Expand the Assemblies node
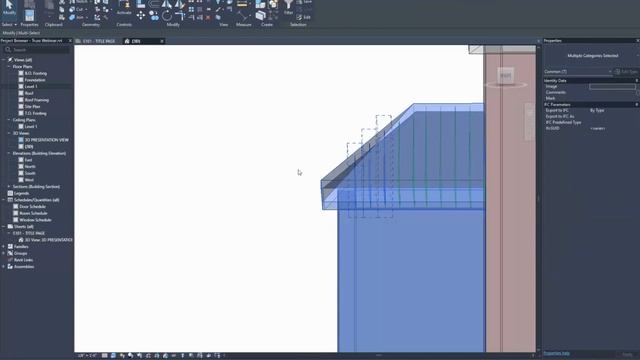Image resolution: width=640 pixels, height=360 pixels. coord(4,267)
